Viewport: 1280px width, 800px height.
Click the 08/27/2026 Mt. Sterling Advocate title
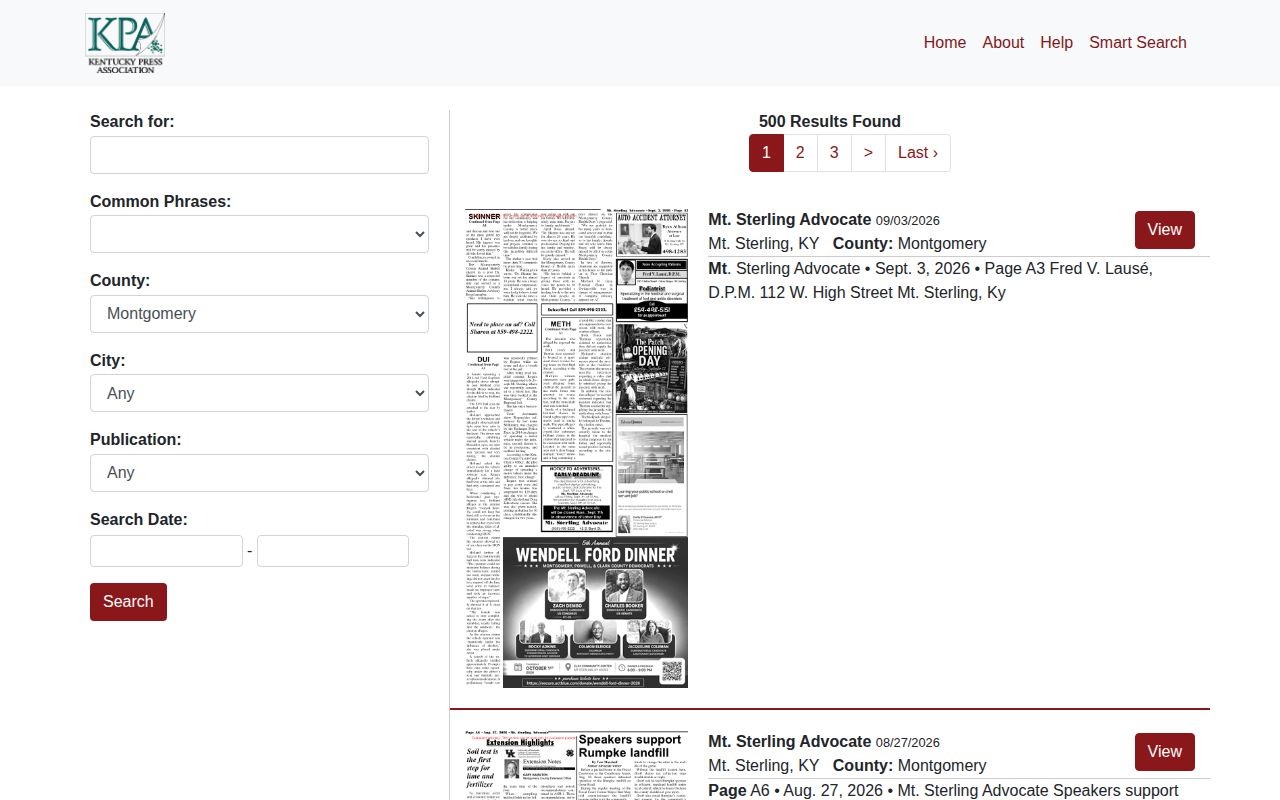[790, 741]
